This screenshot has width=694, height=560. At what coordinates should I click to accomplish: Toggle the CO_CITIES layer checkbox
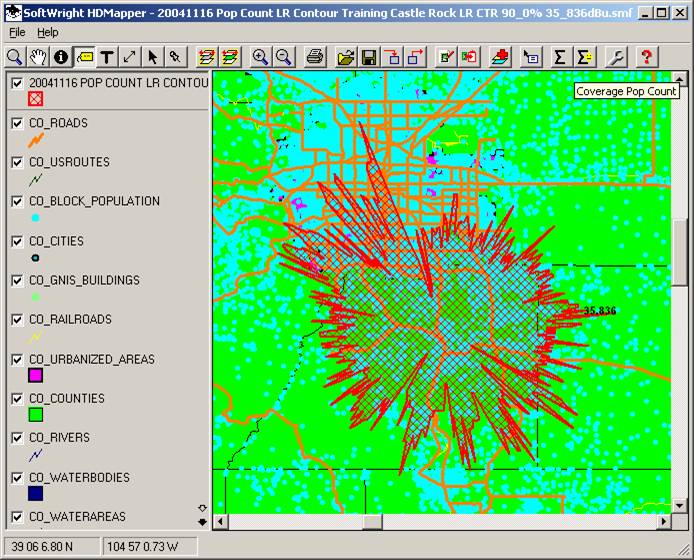click(17, 241)
